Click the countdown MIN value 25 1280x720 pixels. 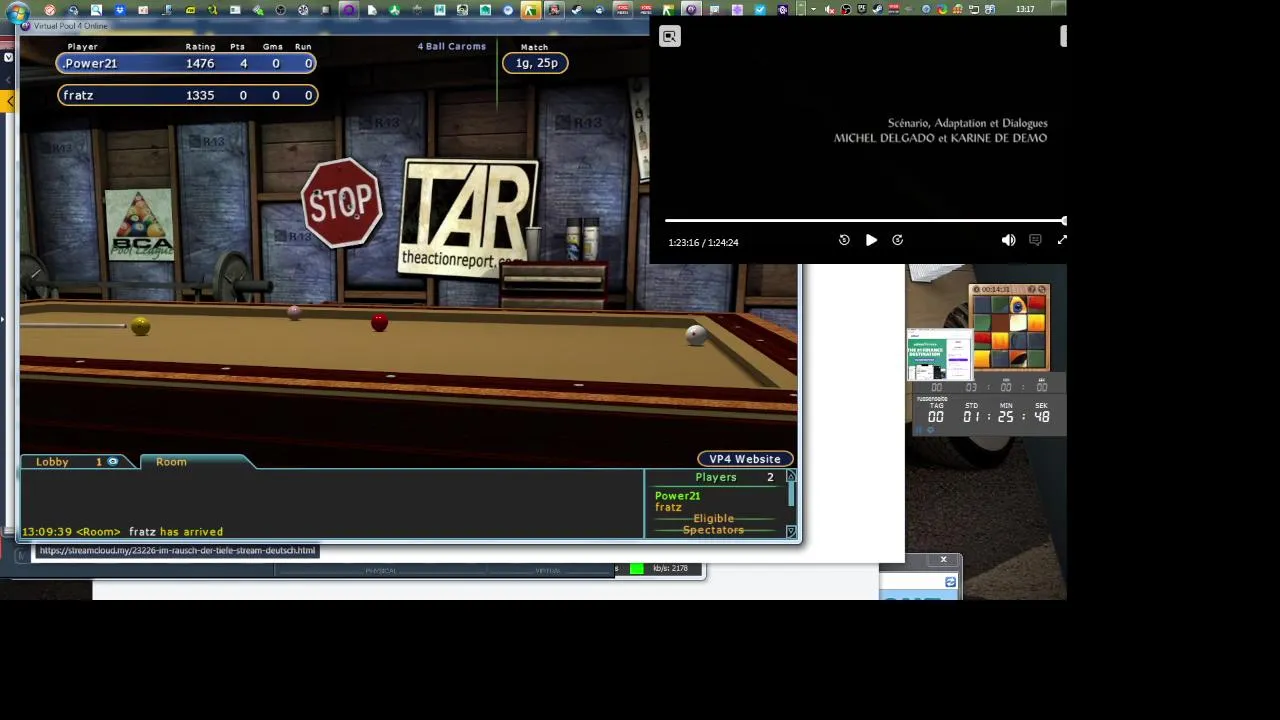(x=1006, y=416)
